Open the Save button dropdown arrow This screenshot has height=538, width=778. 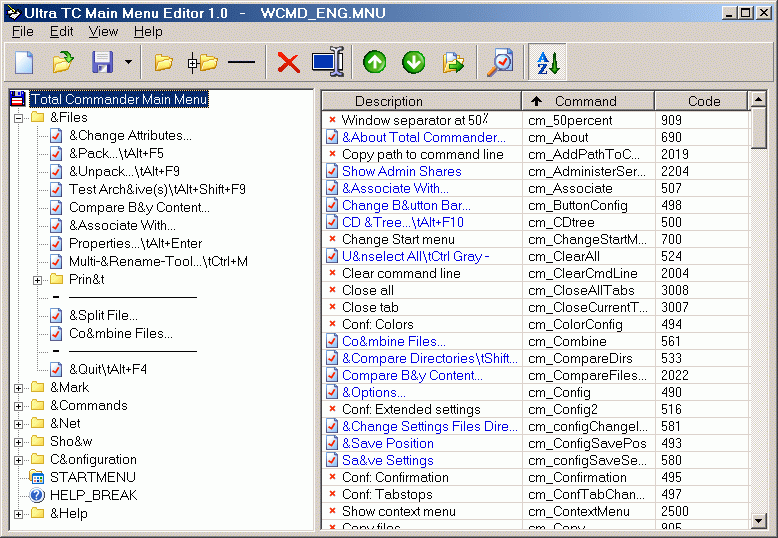[x=128, y=63]
